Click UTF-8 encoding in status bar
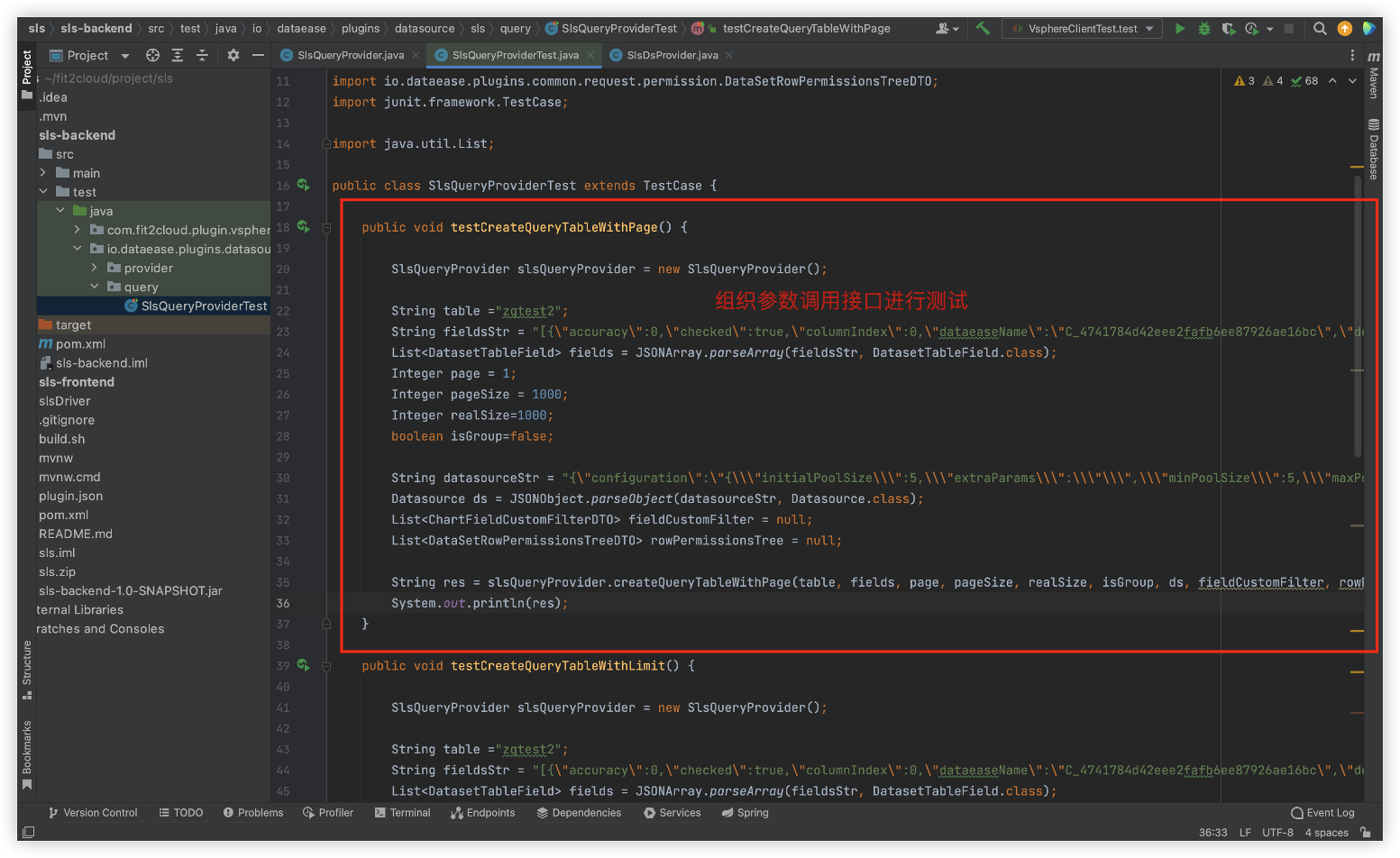This screenshot has height=858, width=1400. click(x=1277, y=832)
